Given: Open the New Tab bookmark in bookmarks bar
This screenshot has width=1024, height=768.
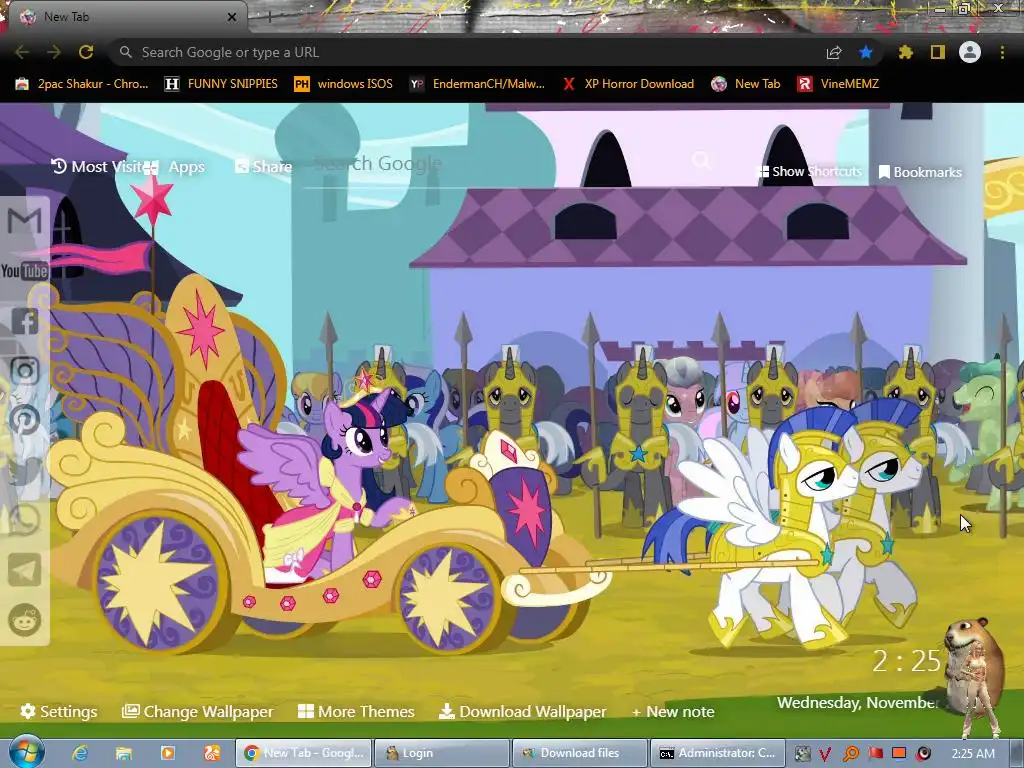Looking at the screenshot, I should [x=746, y=84].
